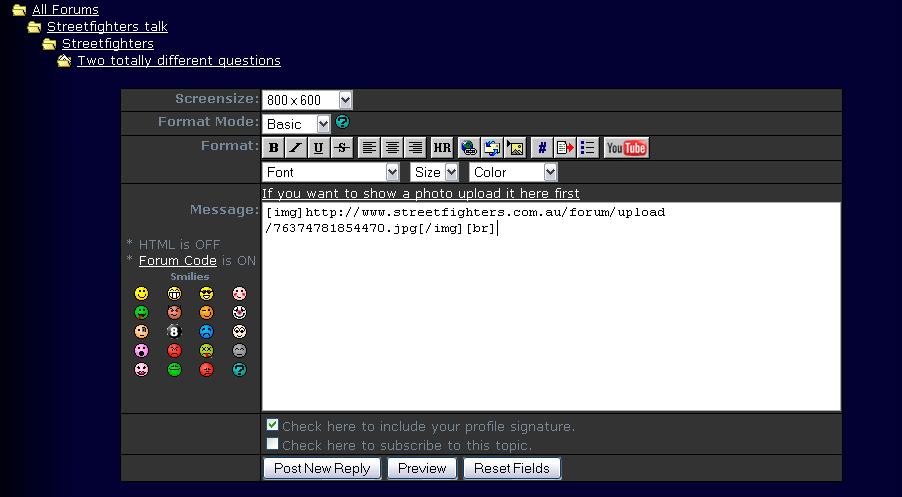The height and width of the screenshot is (497, 902).
Task: Check subscribe to this topic box
Action: pyautogui.click(x=272, y=444)
